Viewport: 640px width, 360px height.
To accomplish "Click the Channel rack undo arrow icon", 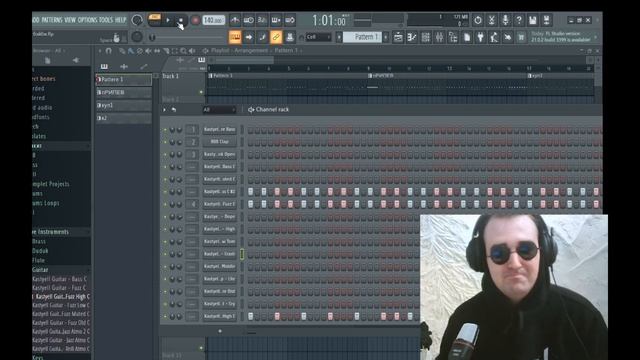I will click(173, 110).
